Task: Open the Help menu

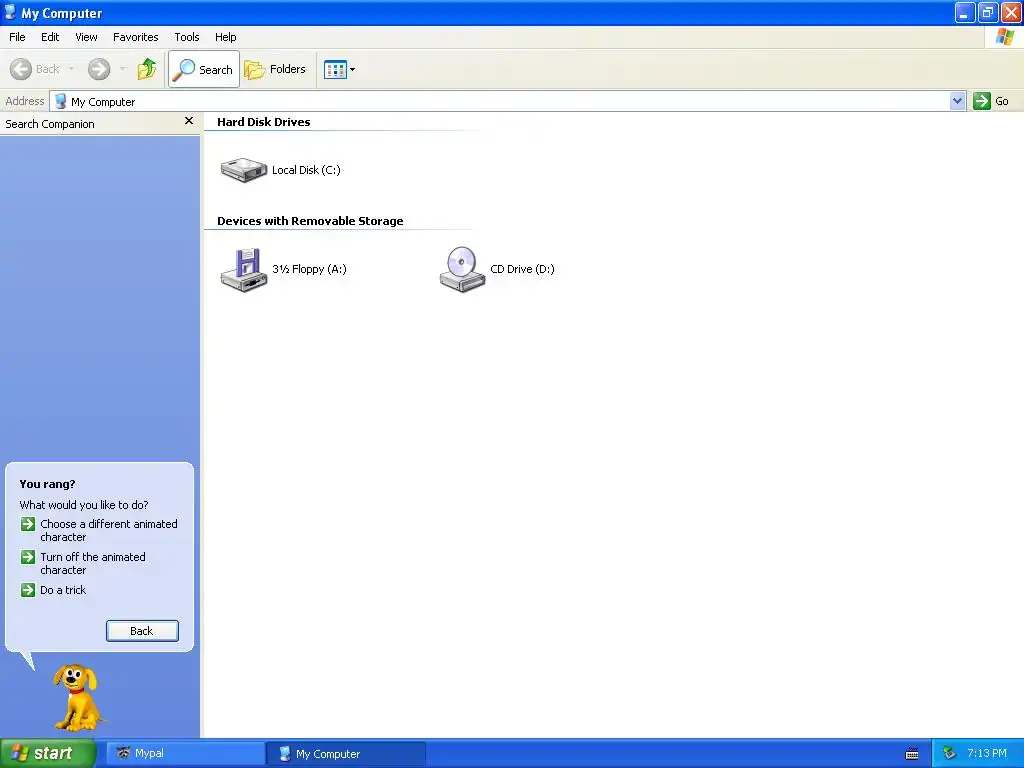Action: [x=225, y=37]
